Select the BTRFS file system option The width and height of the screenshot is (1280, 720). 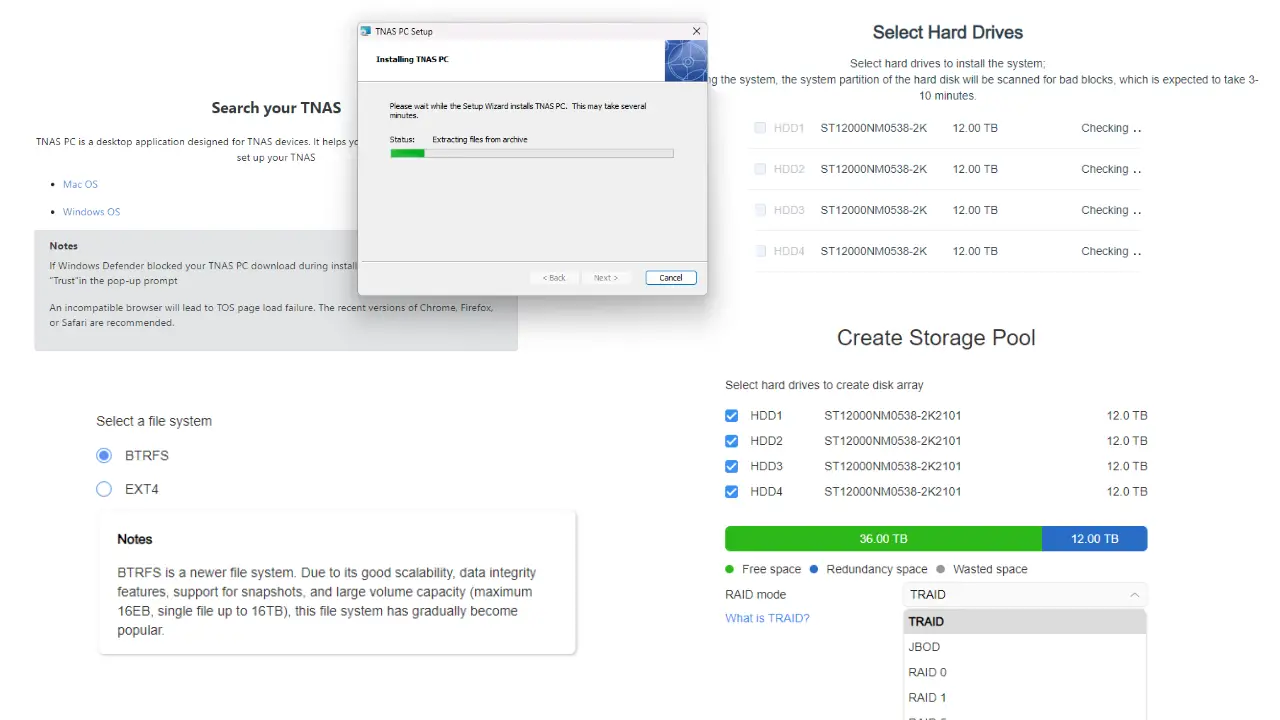(x=104, y=455)
